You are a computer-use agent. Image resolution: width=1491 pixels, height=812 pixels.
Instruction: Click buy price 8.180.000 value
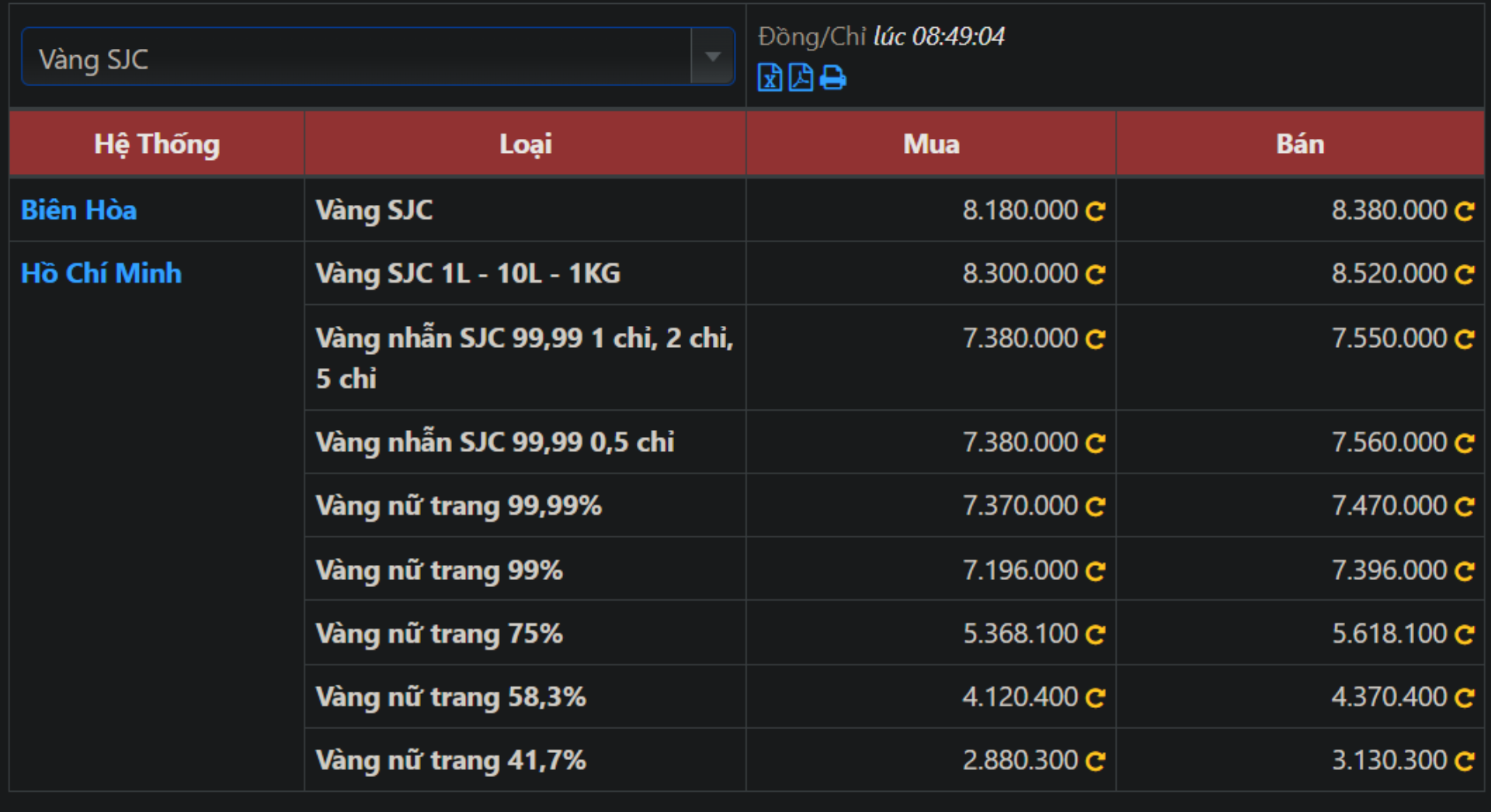coord(1020,210)
